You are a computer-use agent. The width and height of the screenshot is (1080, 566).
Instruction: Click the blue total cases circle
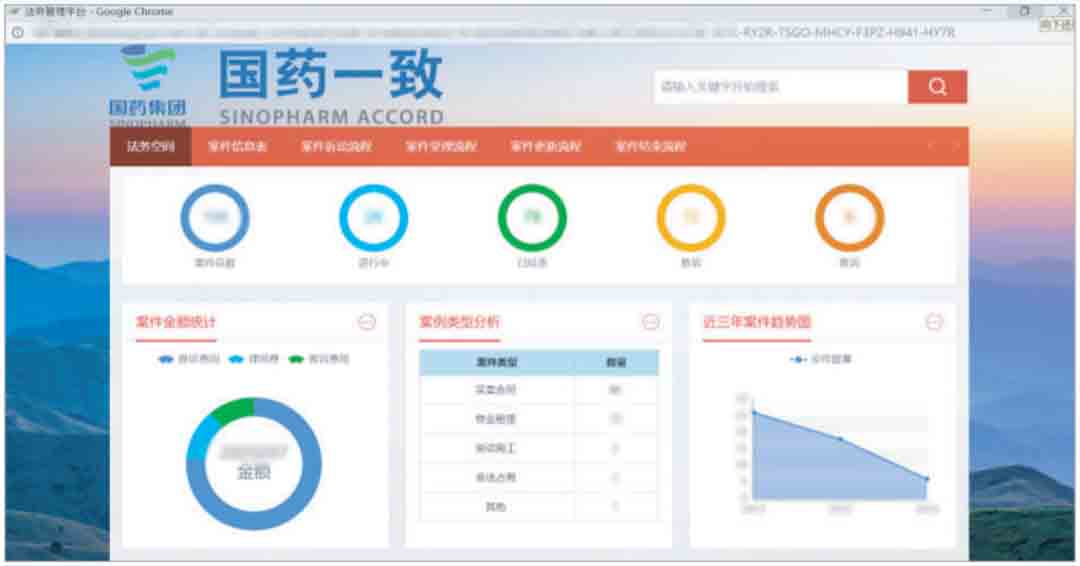point(215,218)
